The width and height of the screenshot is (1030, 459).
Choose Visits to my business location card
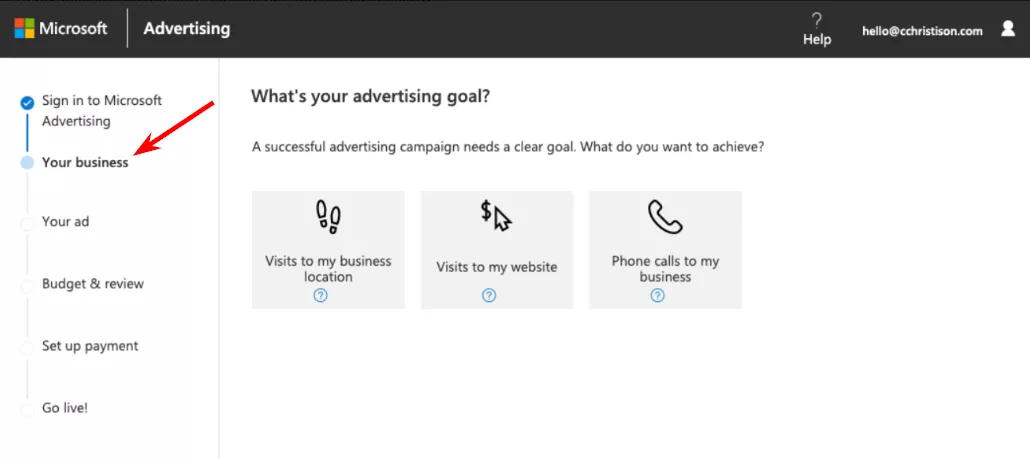328,250
